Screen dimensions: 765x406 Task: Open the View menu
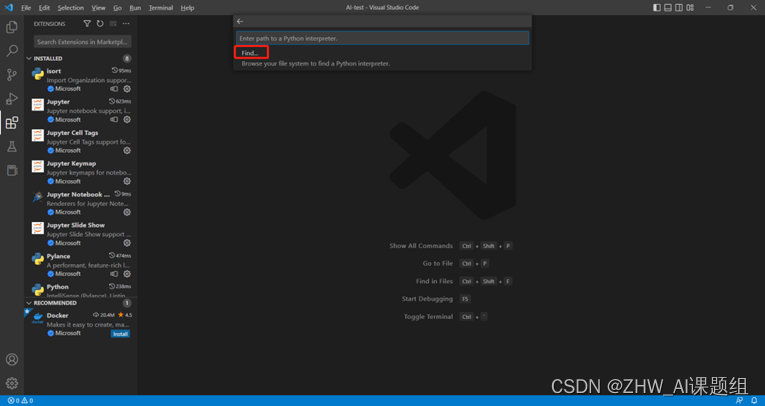(98, 8)
